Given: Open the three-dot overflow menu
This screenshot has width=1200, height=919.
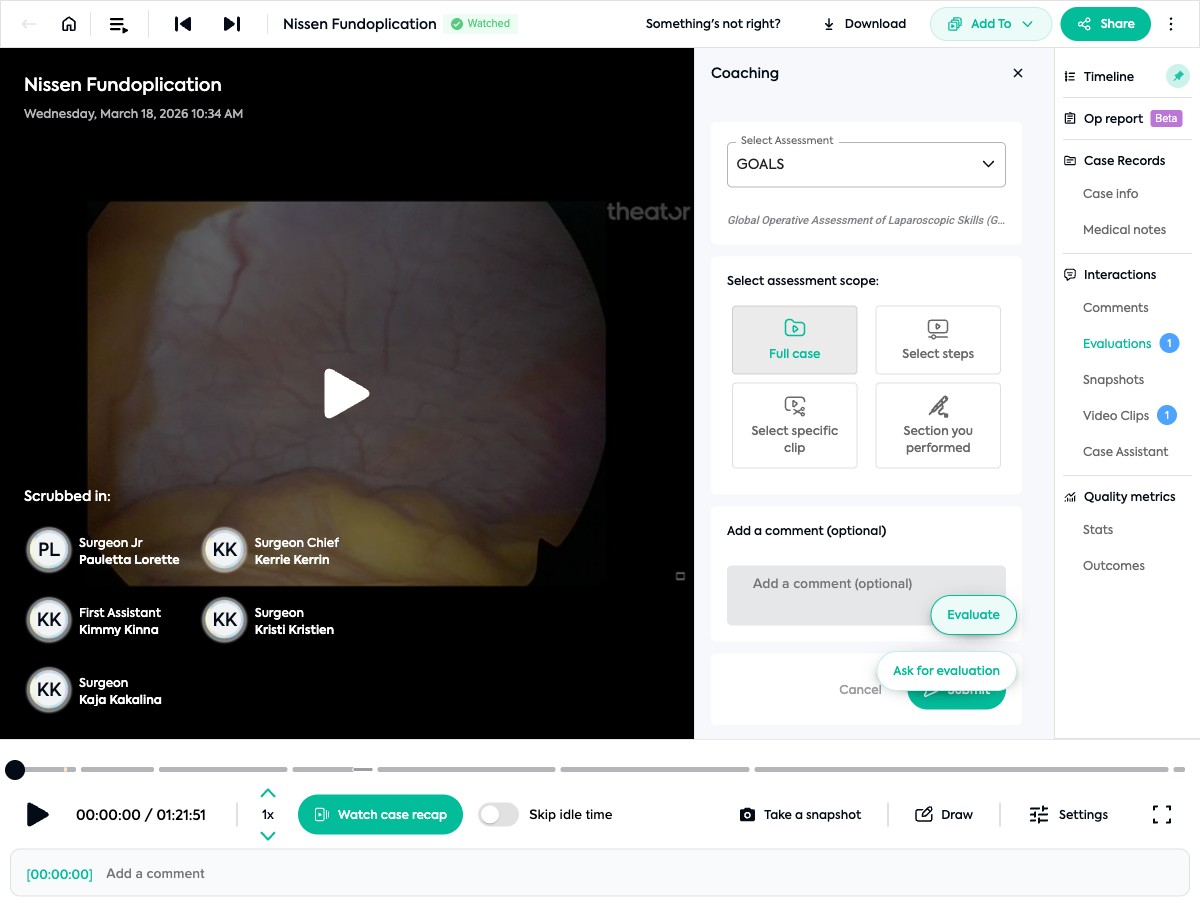Looking at the screenshot, I should pos(1171,23).
